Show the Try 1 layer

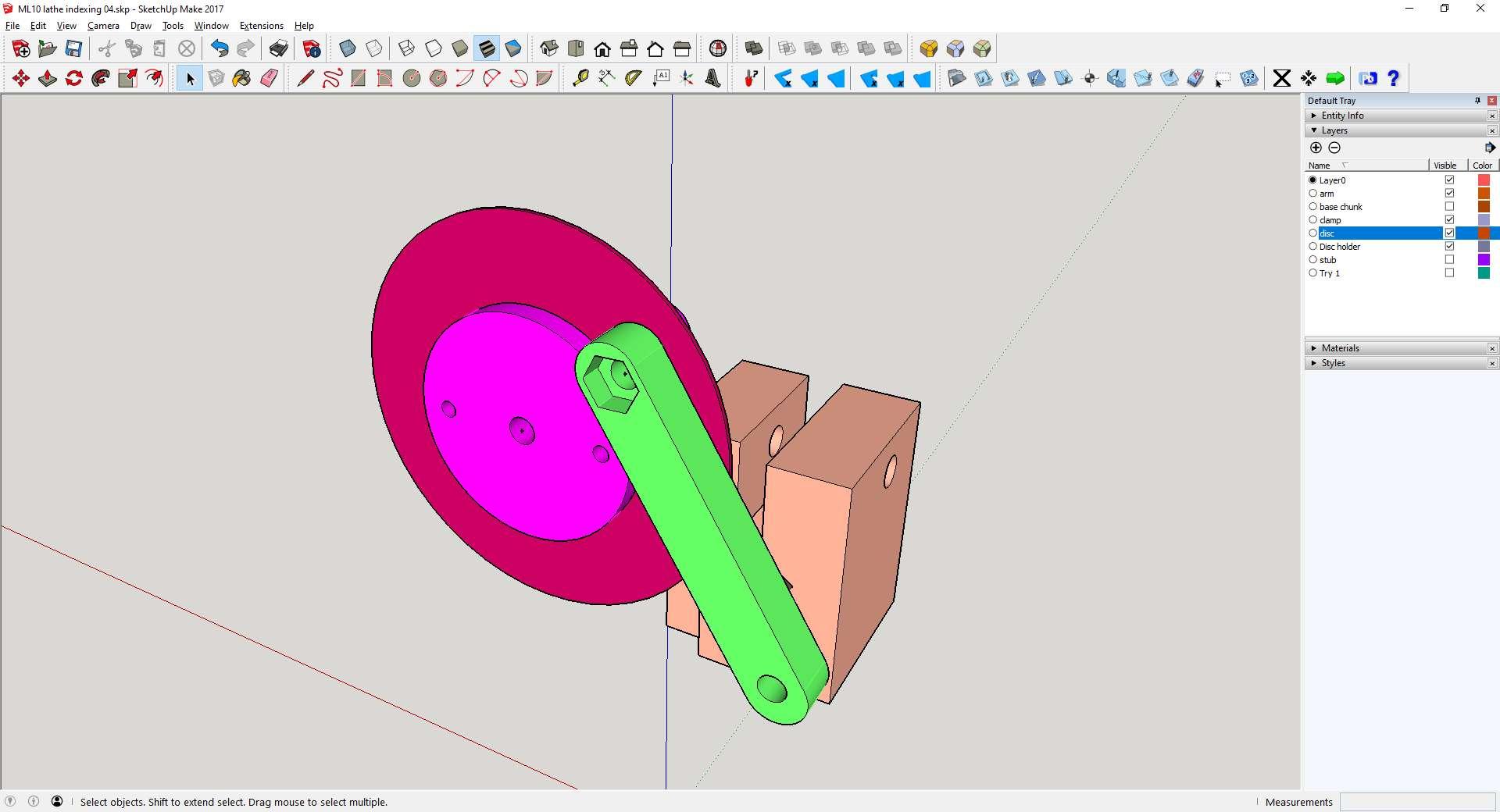1449,273
